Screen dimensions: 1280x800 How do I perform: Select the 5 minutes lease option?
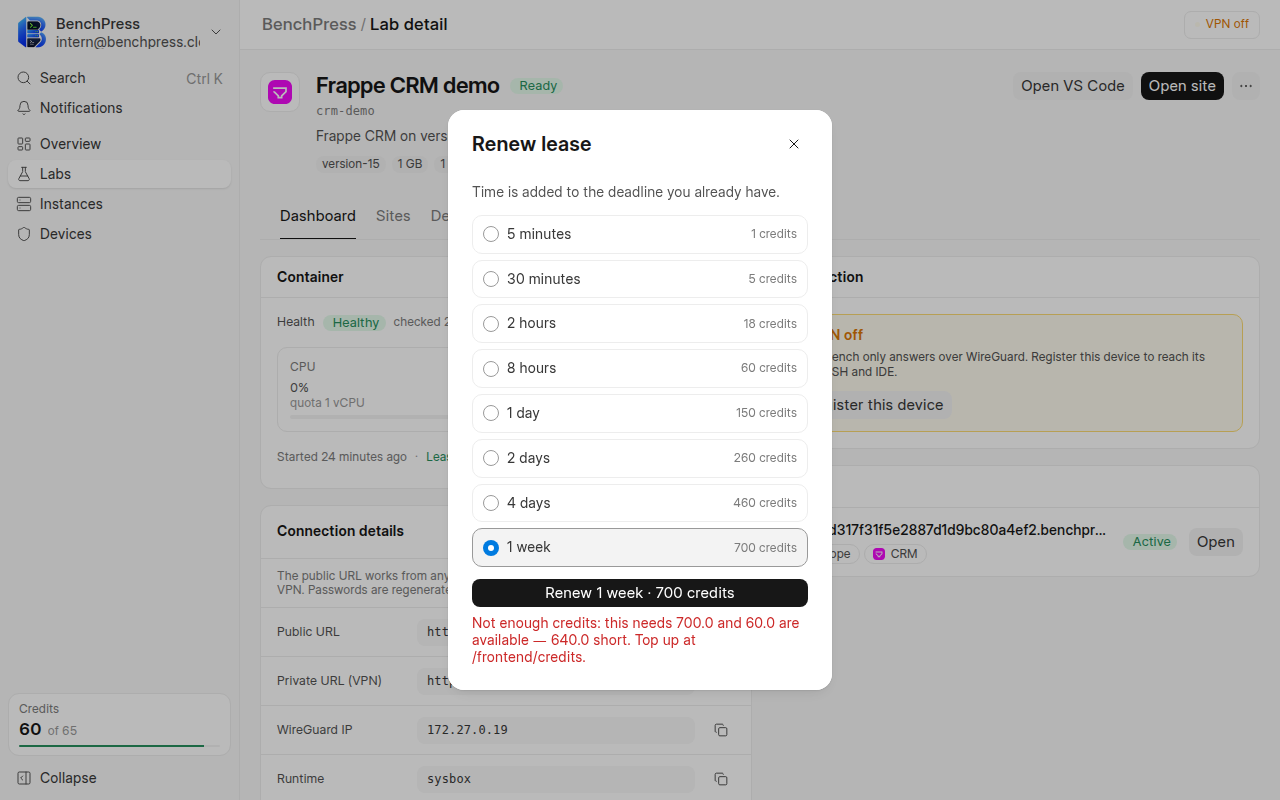click(640, 234)
